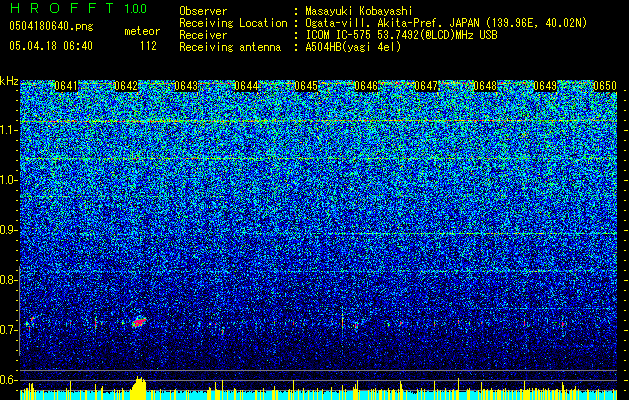The height and width of the screenshot is (400, 629).
Task: Click the HROFFT program title
Action: click(62, 8)
